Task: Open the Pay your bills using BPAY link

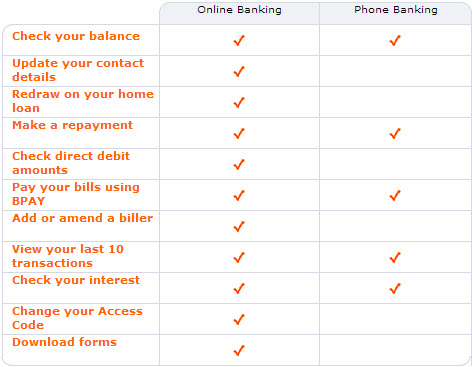Action: click(x=76, y=194)
